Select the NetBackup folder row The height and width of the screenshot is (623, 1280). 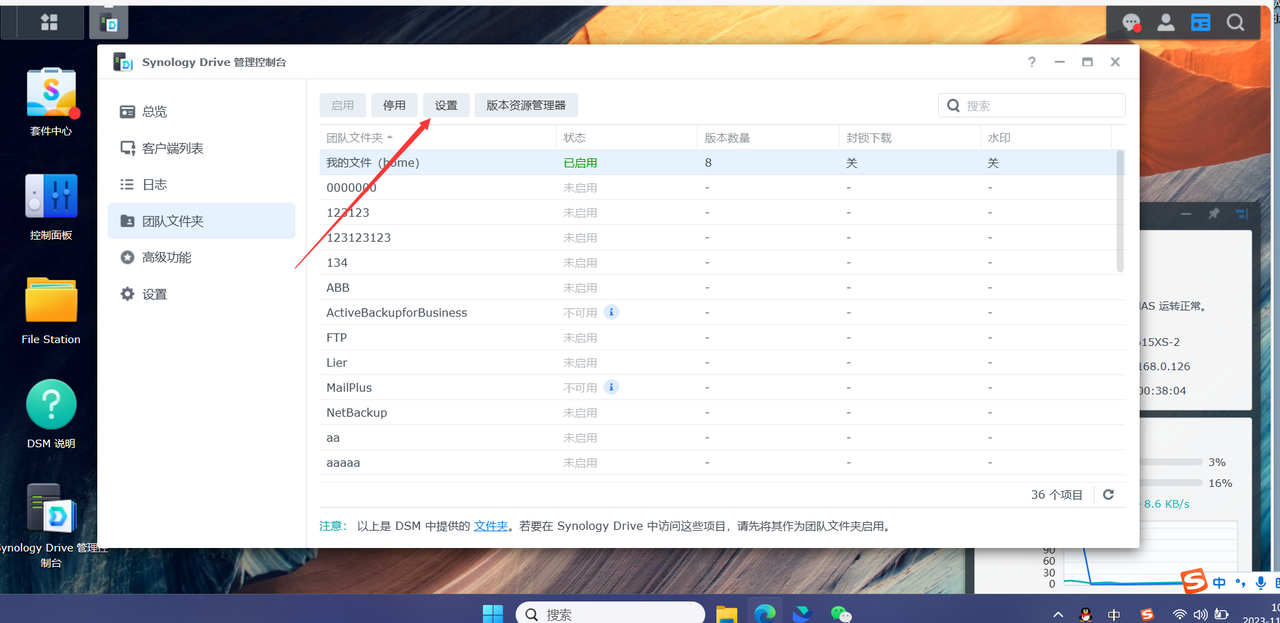point(717,412)
